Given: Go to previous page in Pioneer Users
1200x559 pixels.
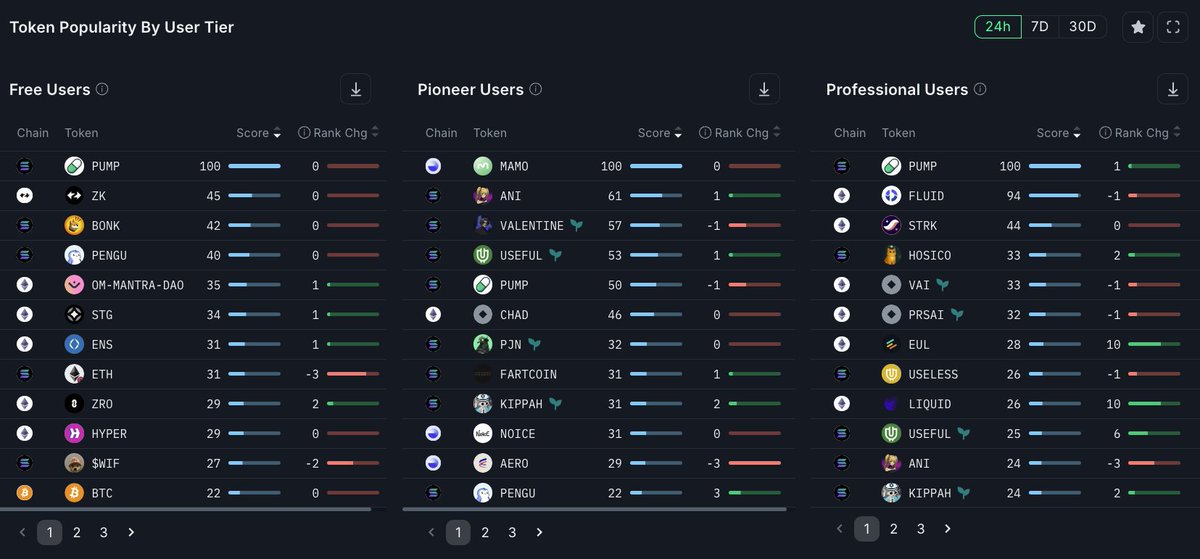Looking at the screenshot, I should [x=431, y=533].
